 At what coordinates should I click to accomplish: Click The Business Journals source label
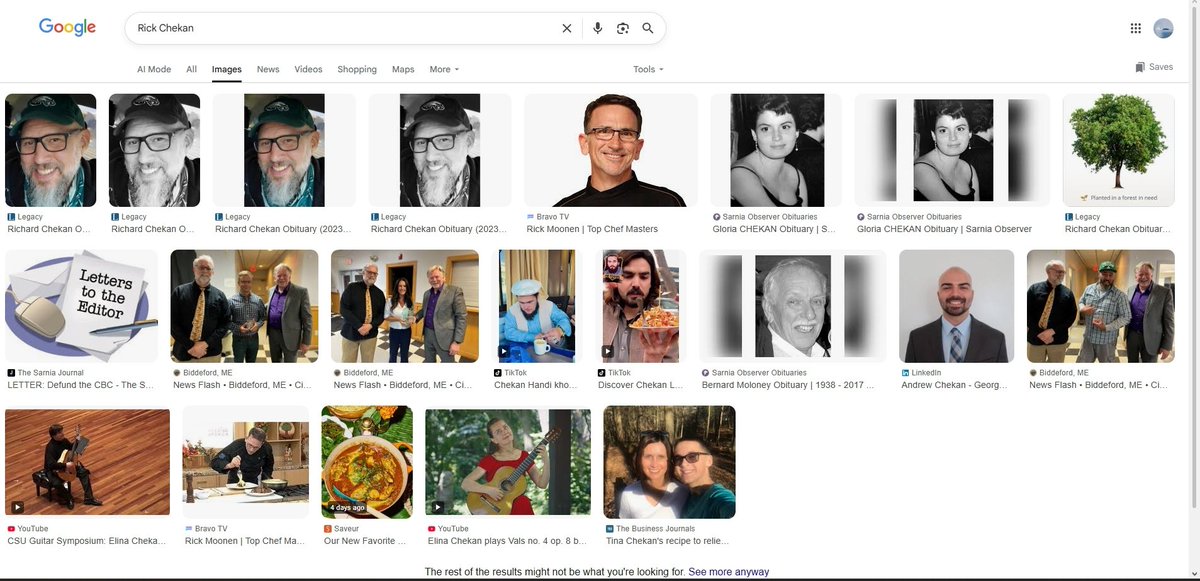pos(655,528)
